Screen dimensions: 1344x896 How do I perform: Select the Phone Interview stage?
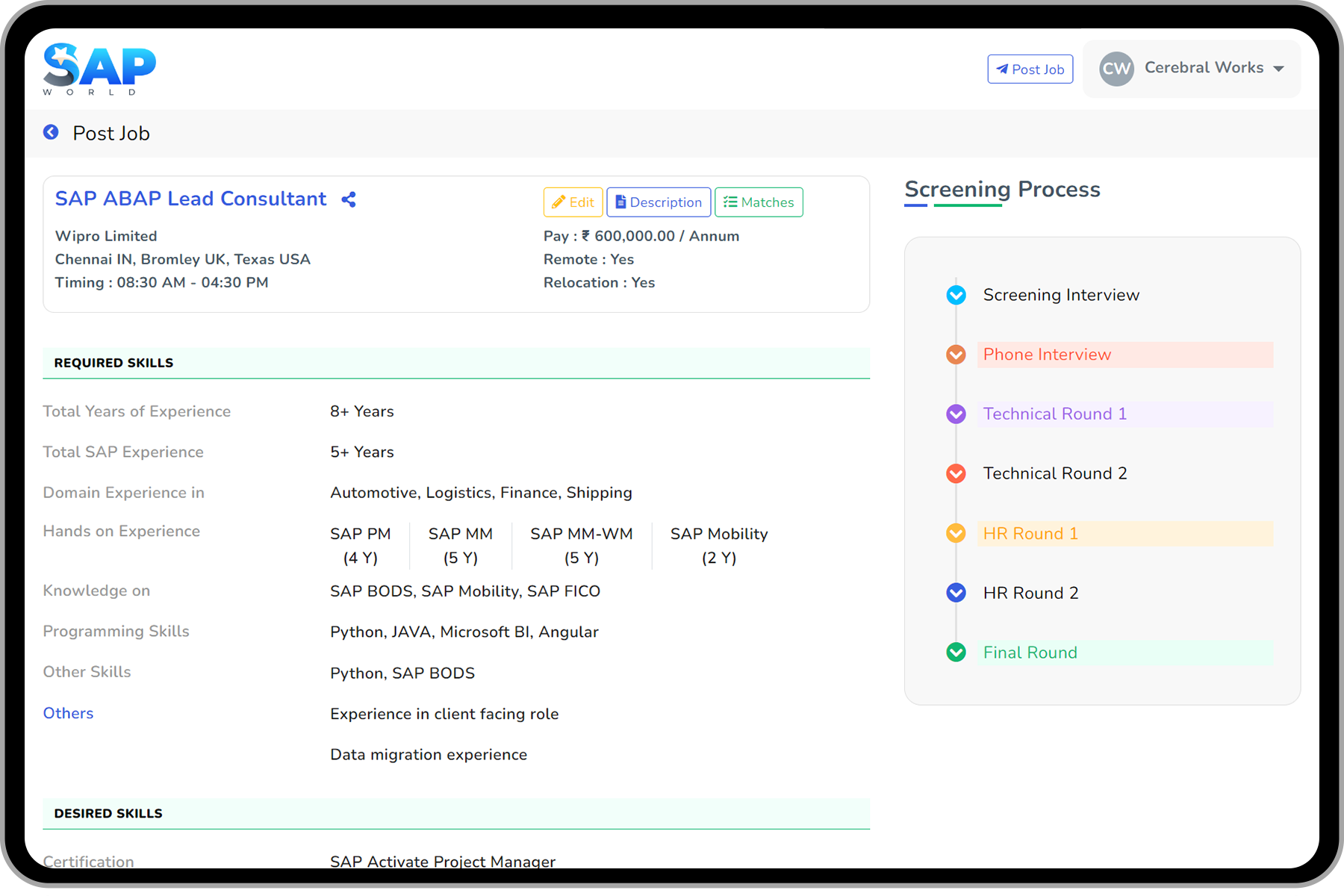1125,355
